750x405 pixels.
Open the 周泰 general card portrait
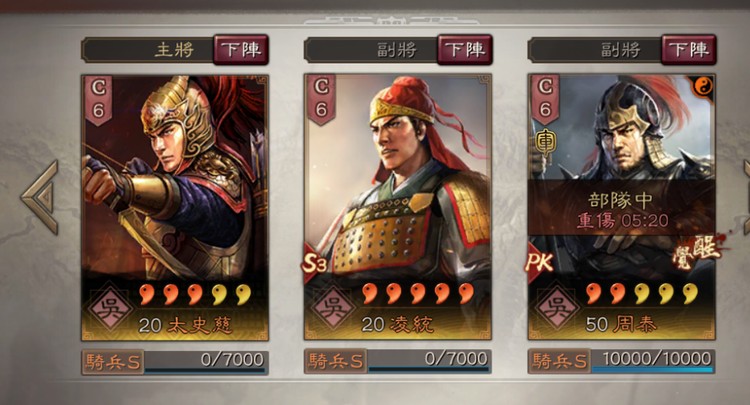pyautogui.click(x=622, y=207)
